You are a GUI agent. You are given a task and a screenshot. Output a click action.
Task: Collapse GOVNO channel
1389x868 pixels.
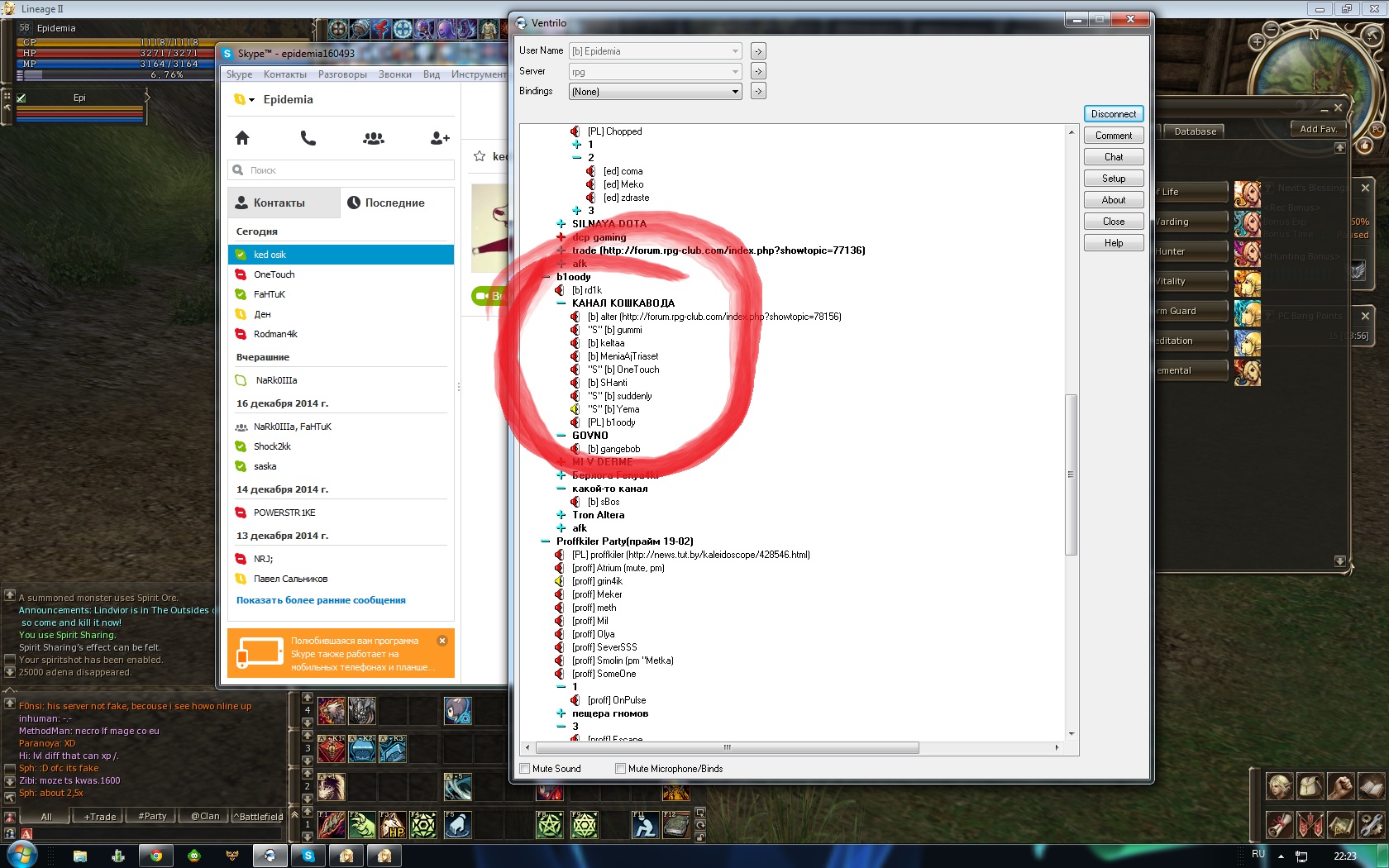point(561,436)
